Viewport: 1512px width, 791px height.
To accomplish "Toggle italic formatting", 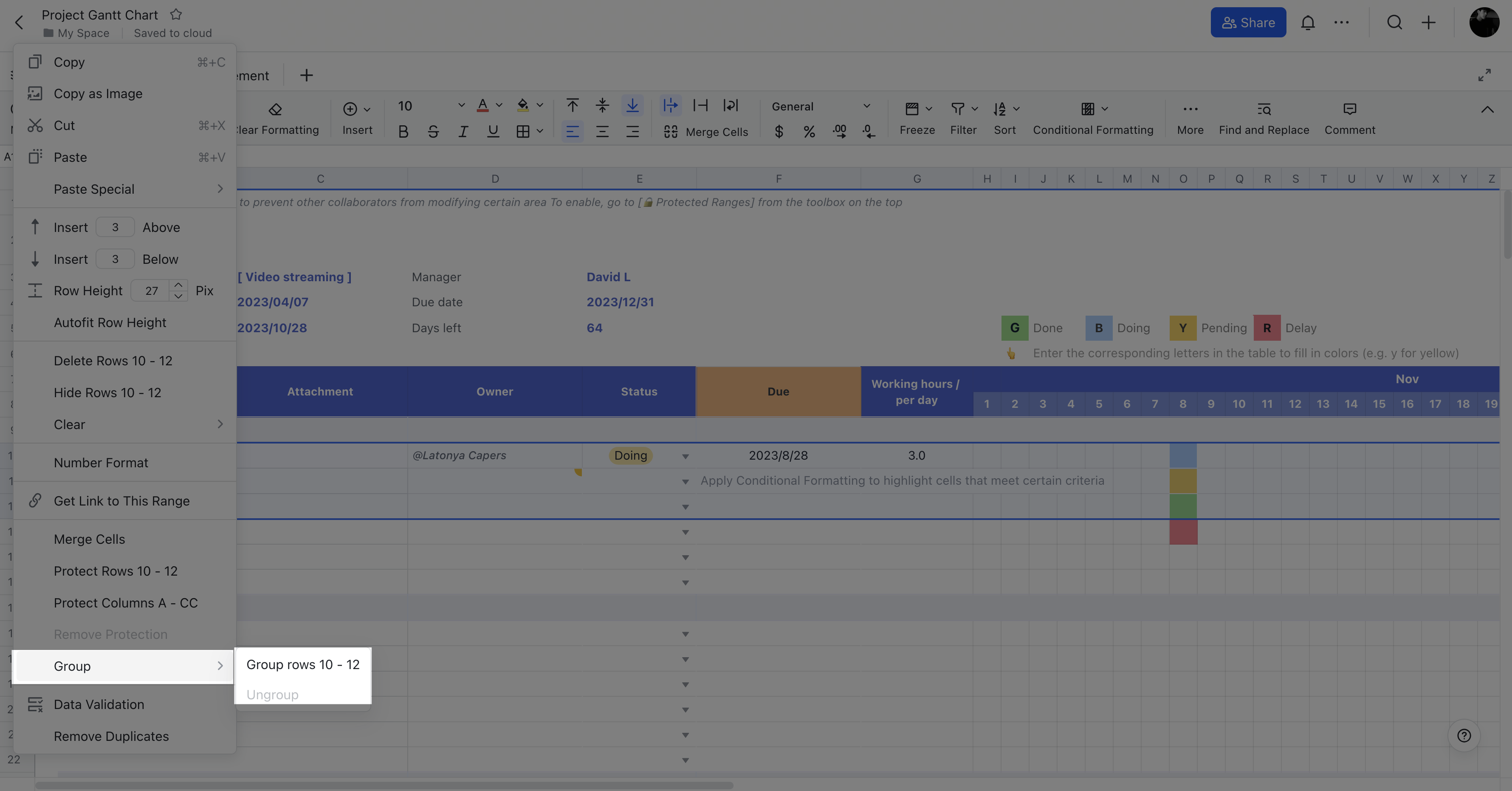I will coord(463,132).
